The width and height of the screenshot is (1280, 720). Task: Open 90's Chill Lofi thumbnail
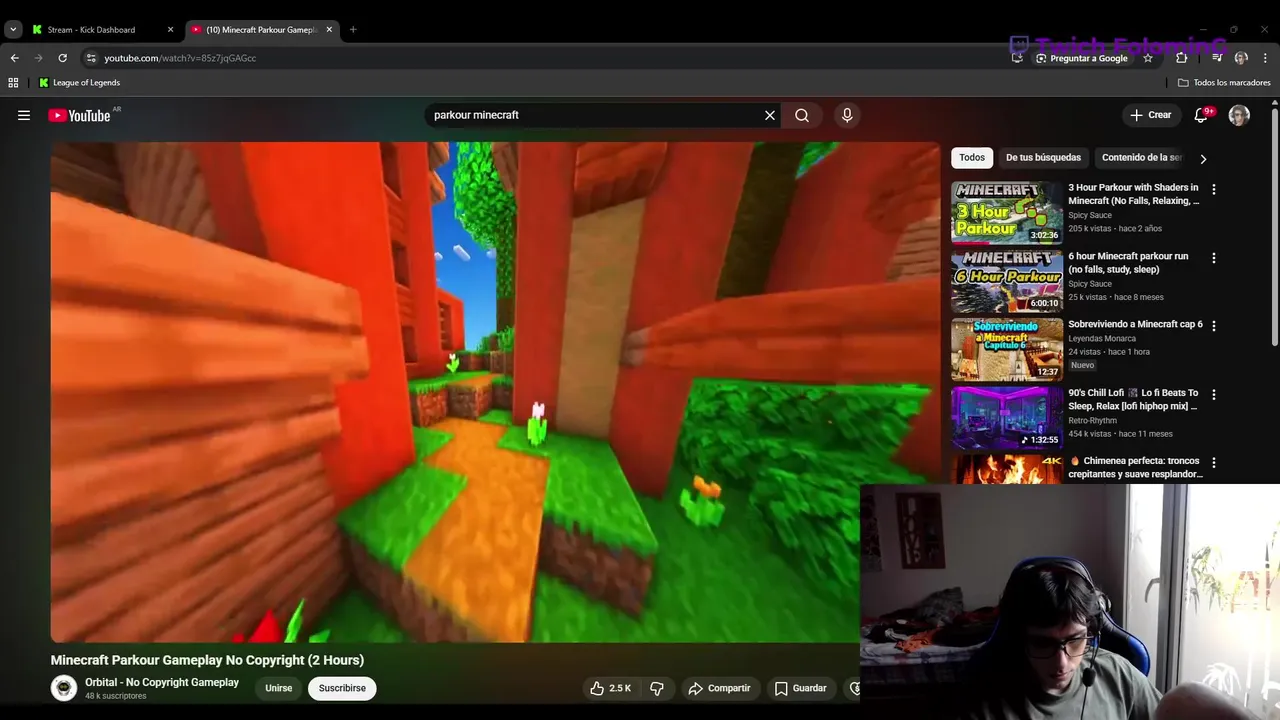[x=1007, y=418]
